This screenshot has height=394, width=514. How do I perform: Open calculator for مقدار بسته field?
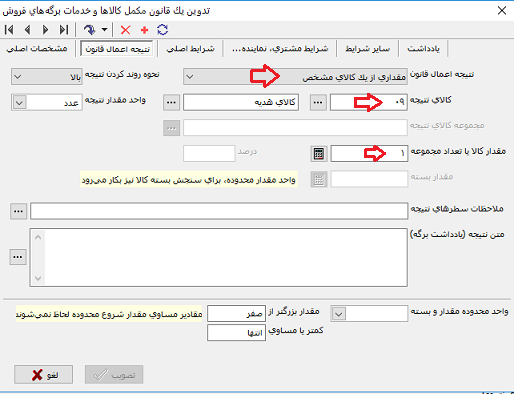[x=319, y=179]
